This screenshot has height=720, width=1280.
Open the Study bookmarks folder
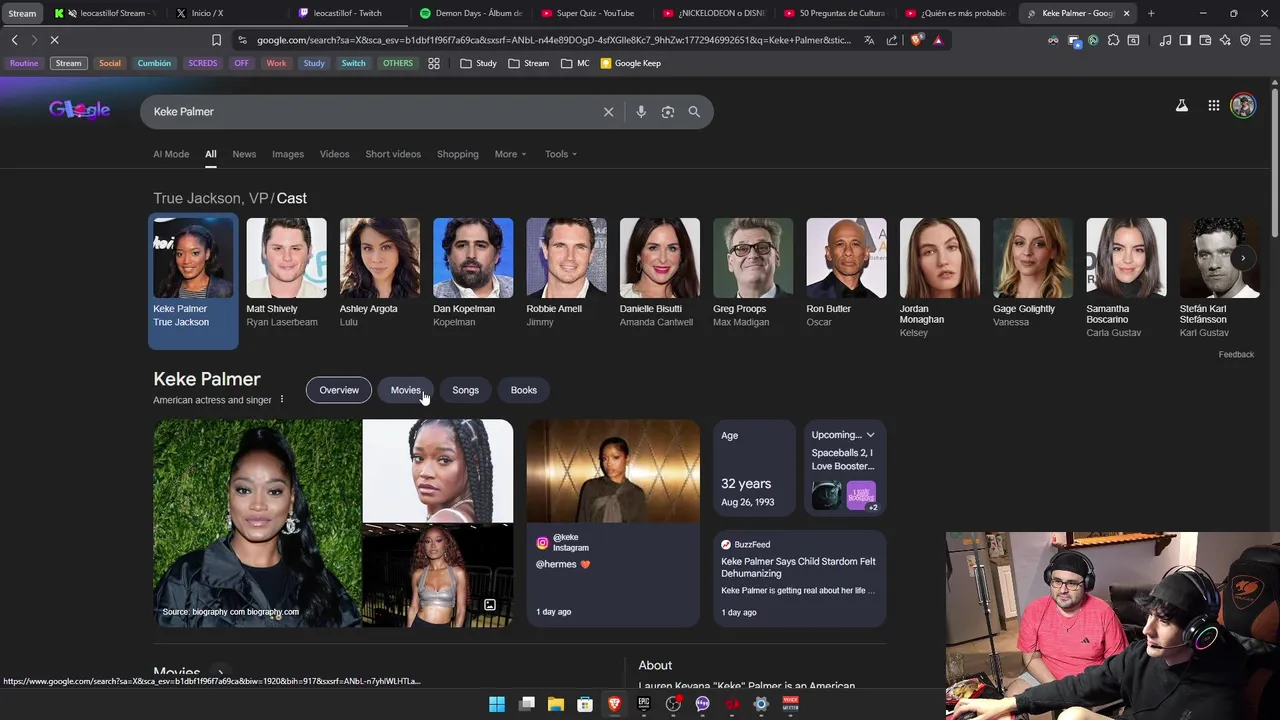click(478, 63)
